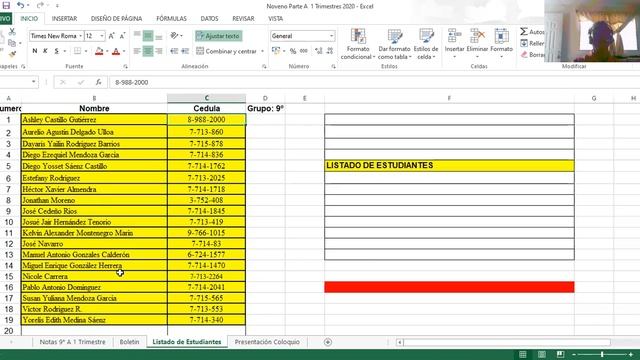640x360 pixels.
Task: Click the zoom slider handle
Action: coord(602,354)
